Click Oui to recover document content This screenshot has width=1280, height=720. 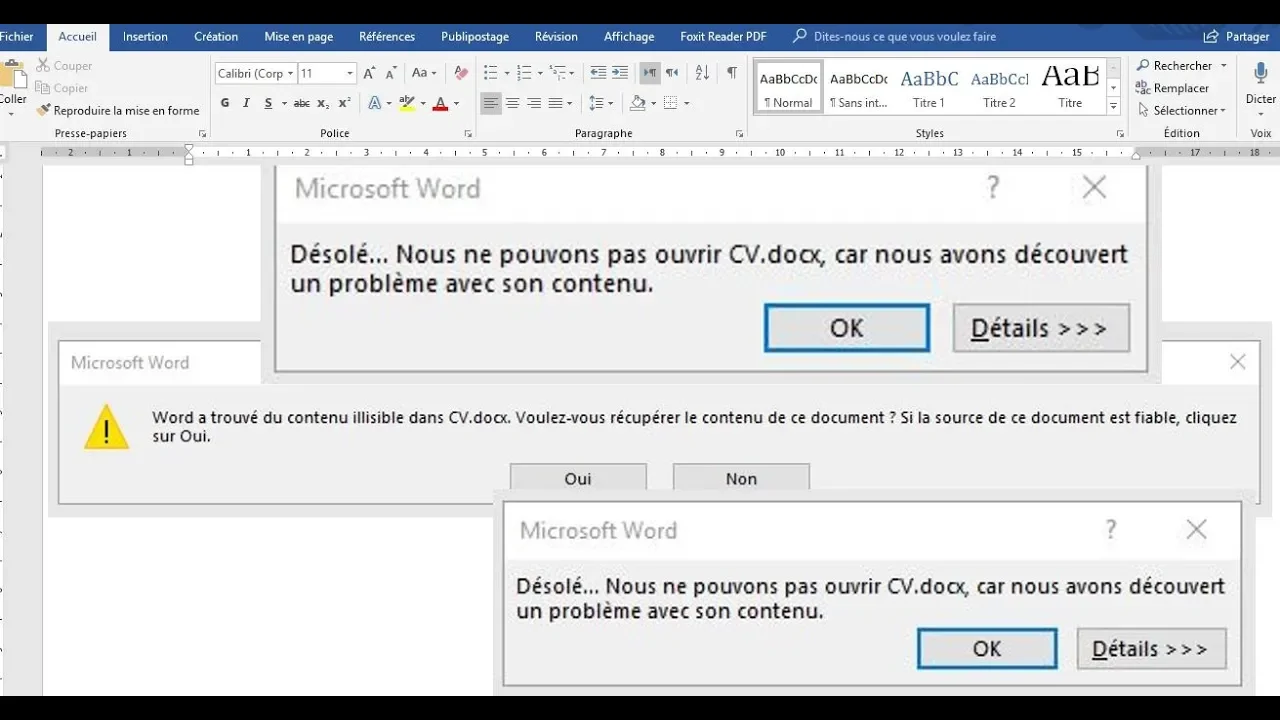[578, 477]
